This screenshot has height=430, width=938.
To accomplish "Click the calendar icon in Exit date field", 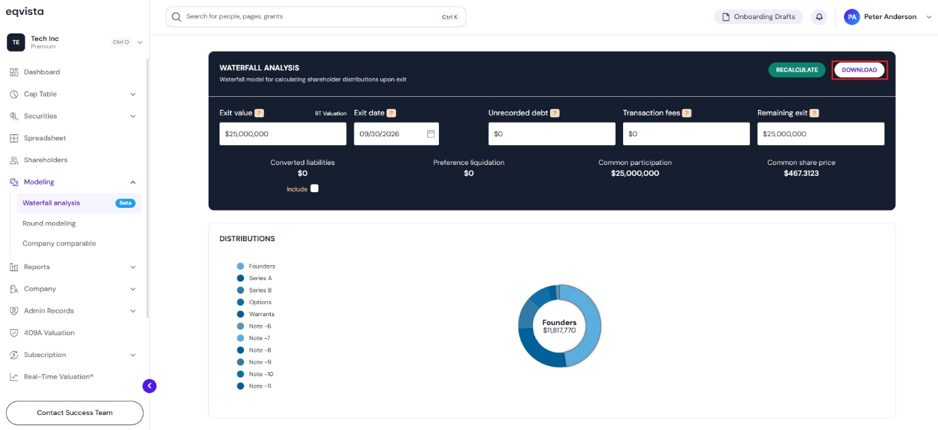I will [x=430, y=134].
